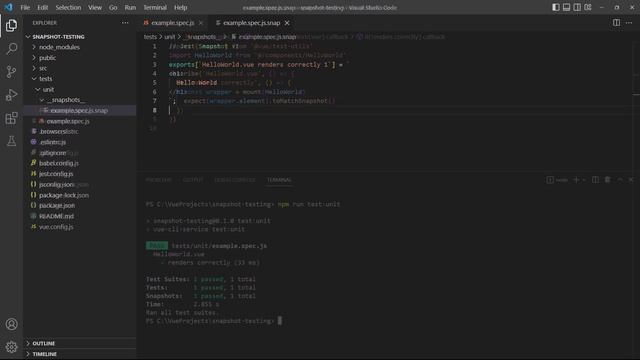
Task: Open the Source Control view
Action: click(11, 72)
